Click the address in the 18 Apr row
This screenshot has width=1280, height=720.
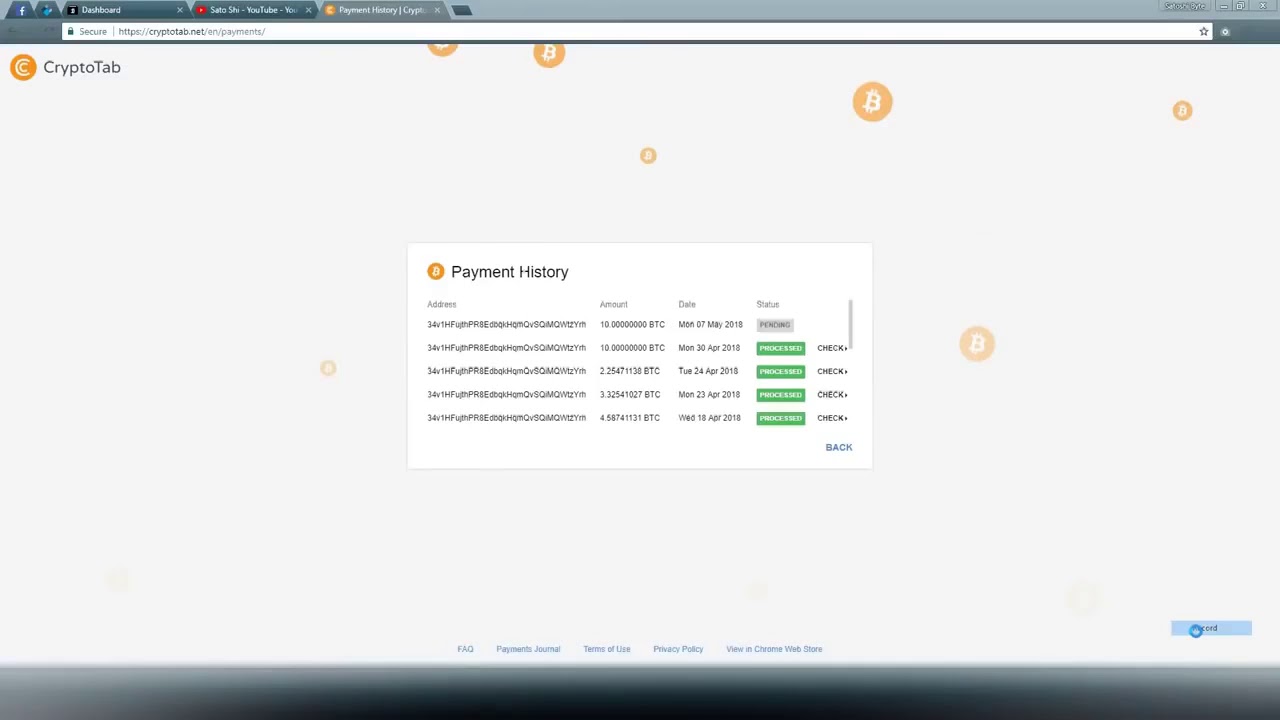[x=507, y=418]
